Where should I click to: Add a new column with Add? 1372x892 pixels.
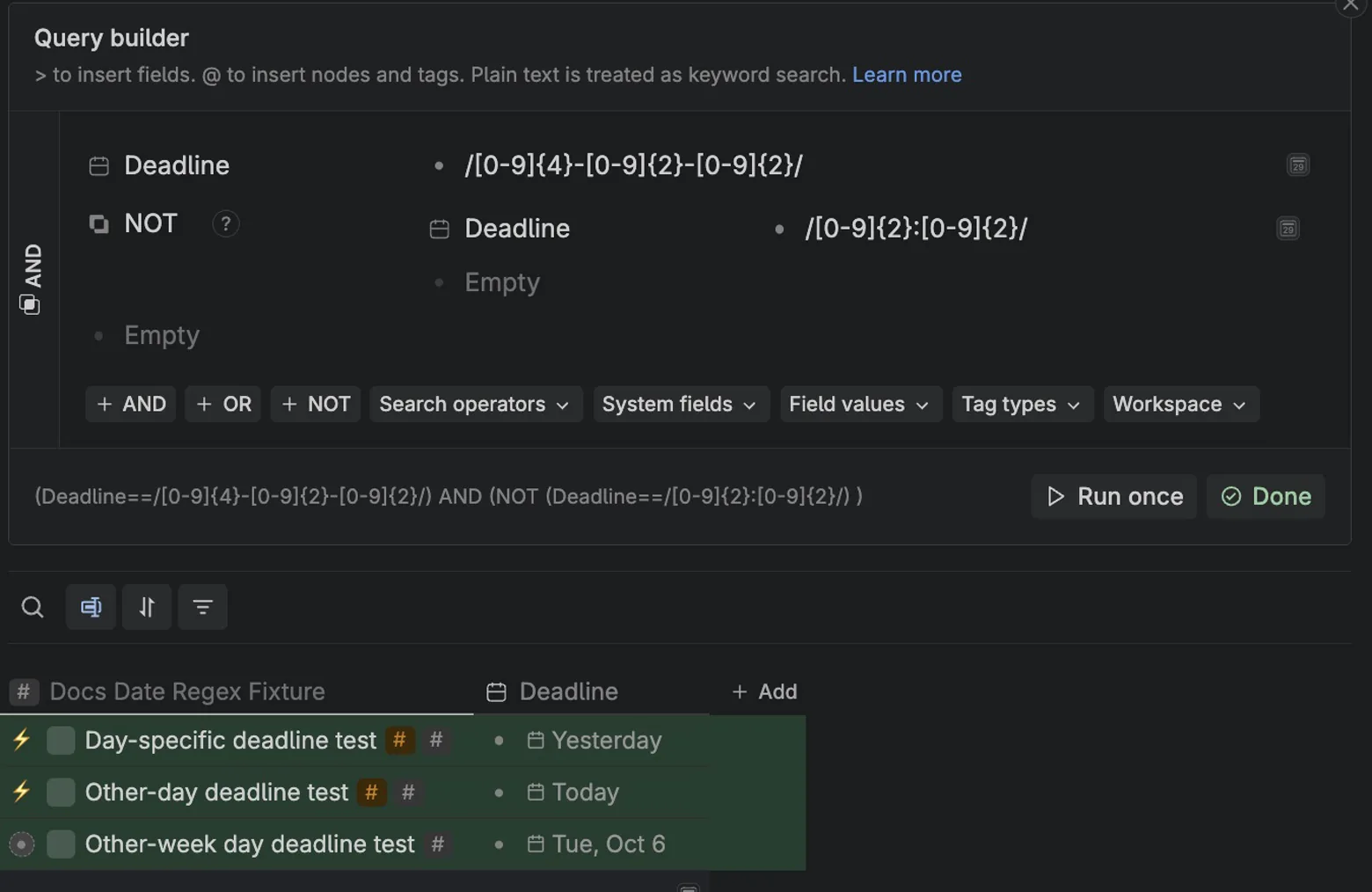764,692
